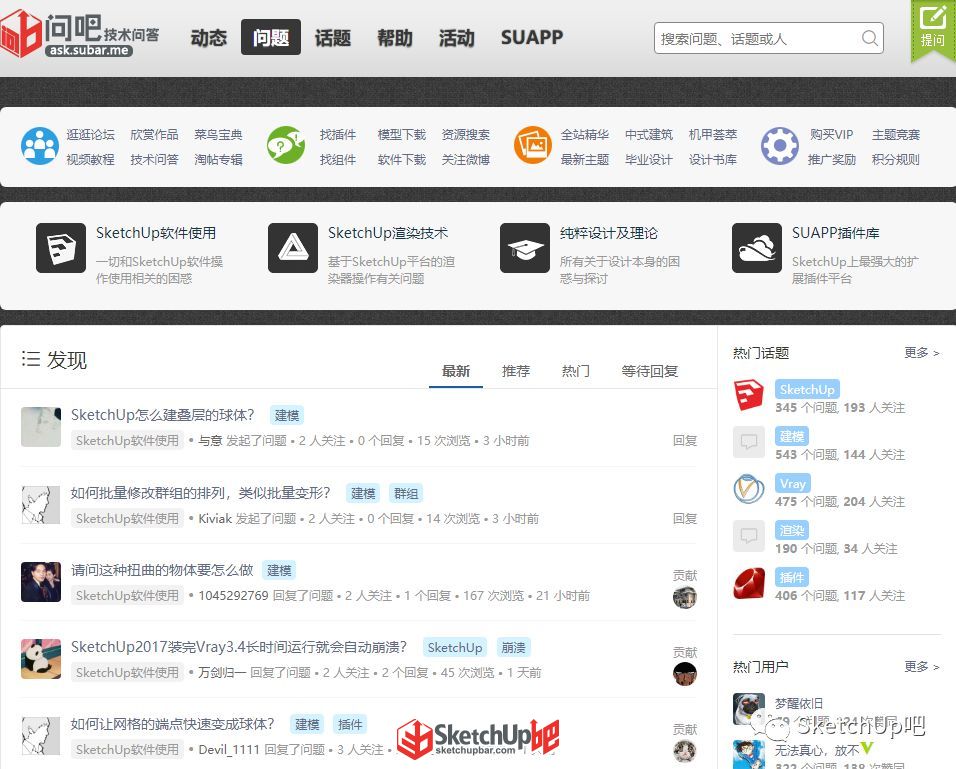Image resolution: width=956 pixels, height=769 pixels.
Task: Open the 帮助 nav item
Action: [395, 38]
